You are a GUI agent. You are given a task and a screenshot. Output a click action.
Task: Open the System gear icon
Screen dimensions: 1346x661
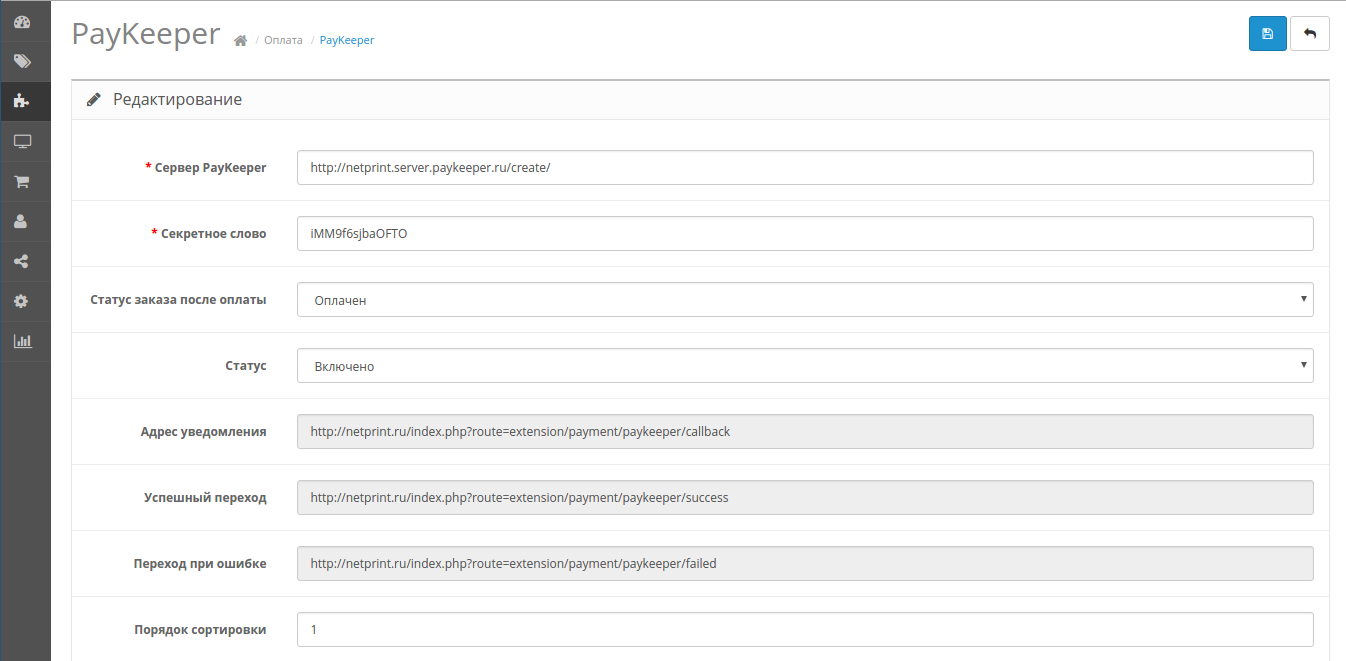[22, 301]
